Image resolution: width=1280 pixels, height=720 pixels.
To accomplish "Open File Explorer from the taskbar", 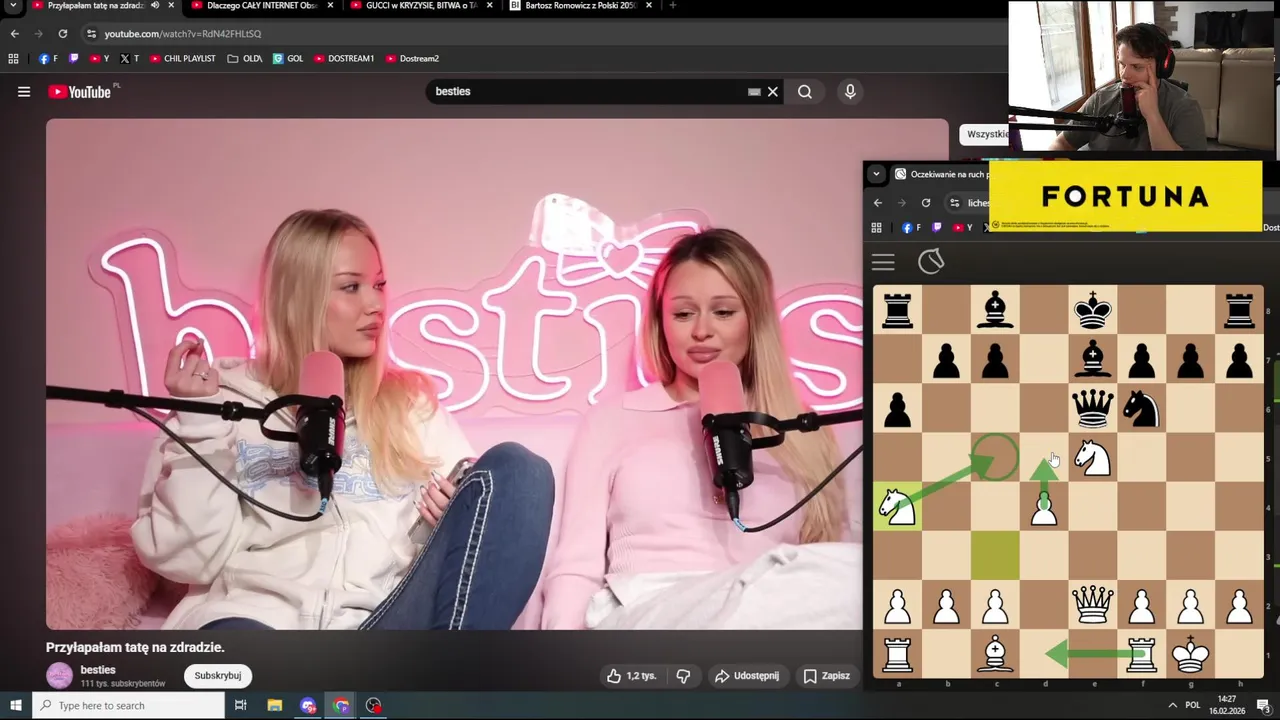I will point(275,705).
